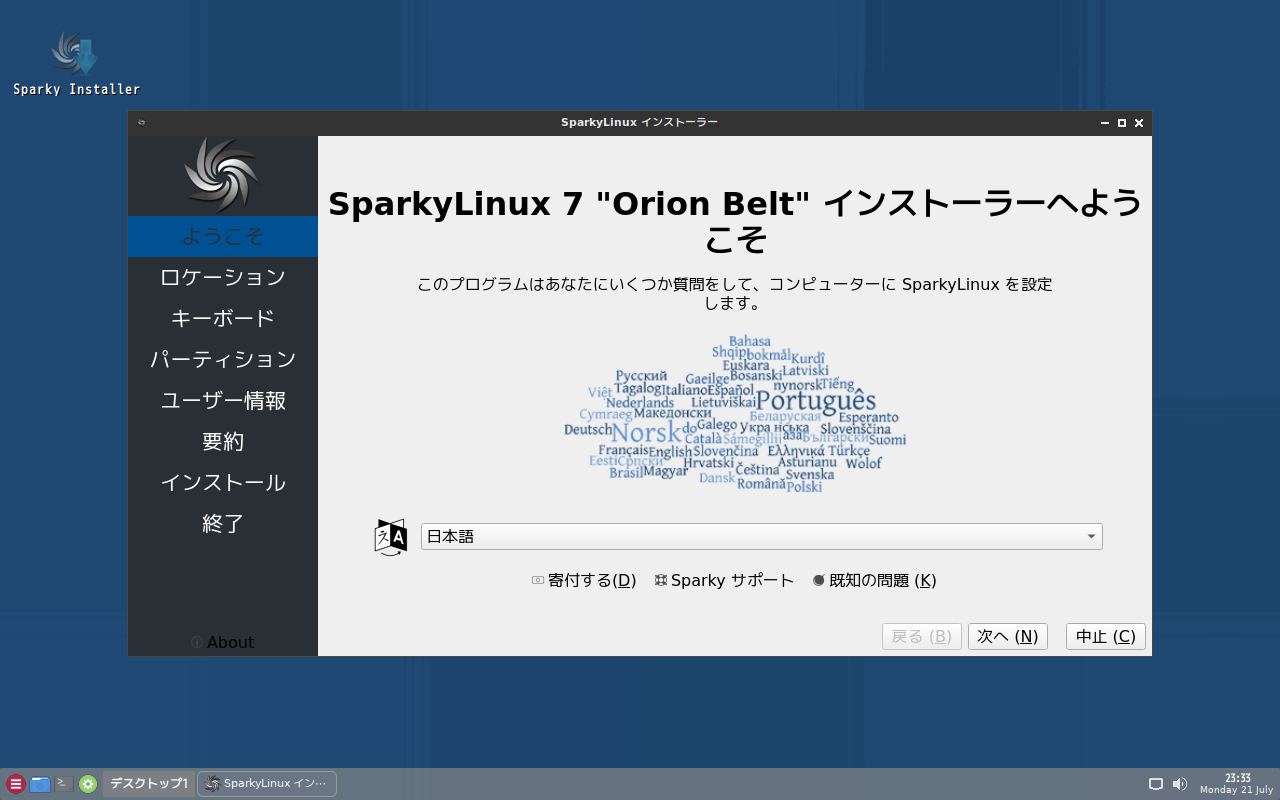Minimize the SparkyLinux installer window
The width and height of the screenshot is (1280, 800).
click(1105, 123)
